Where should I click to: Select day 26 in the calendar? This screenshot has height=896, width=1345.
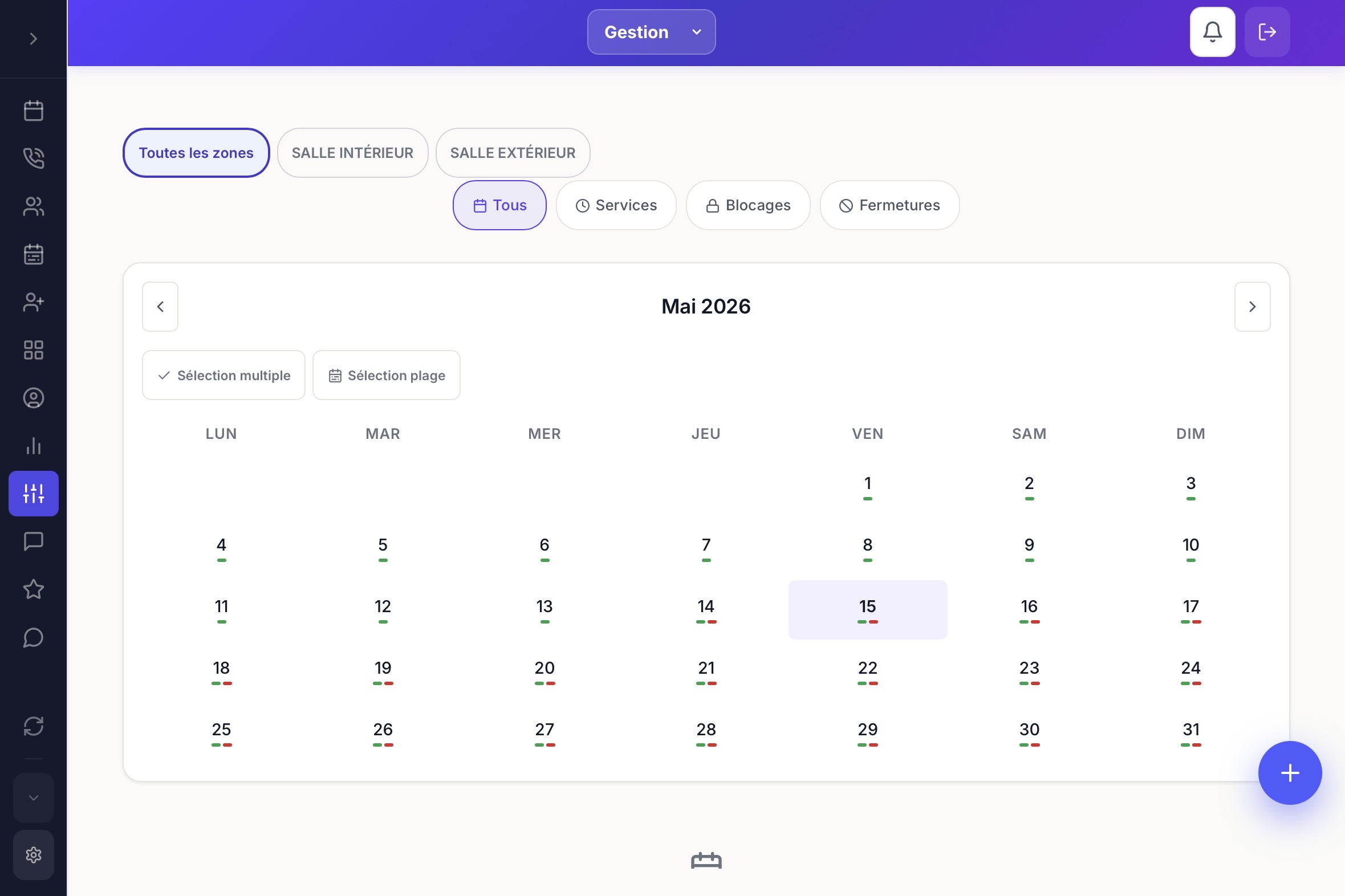(x=383, y=733)
